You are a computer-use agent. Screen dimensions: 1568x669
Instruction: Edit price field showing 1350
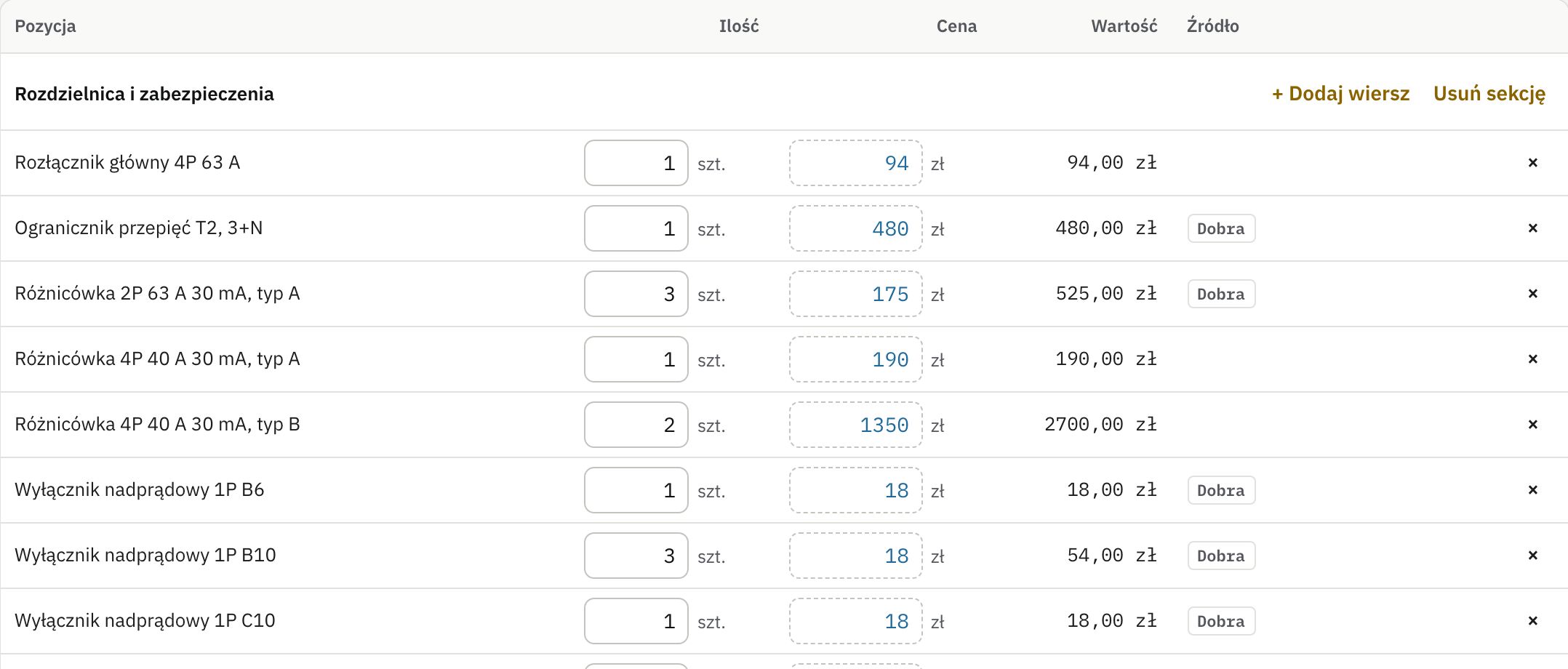[x=856, y=425]
